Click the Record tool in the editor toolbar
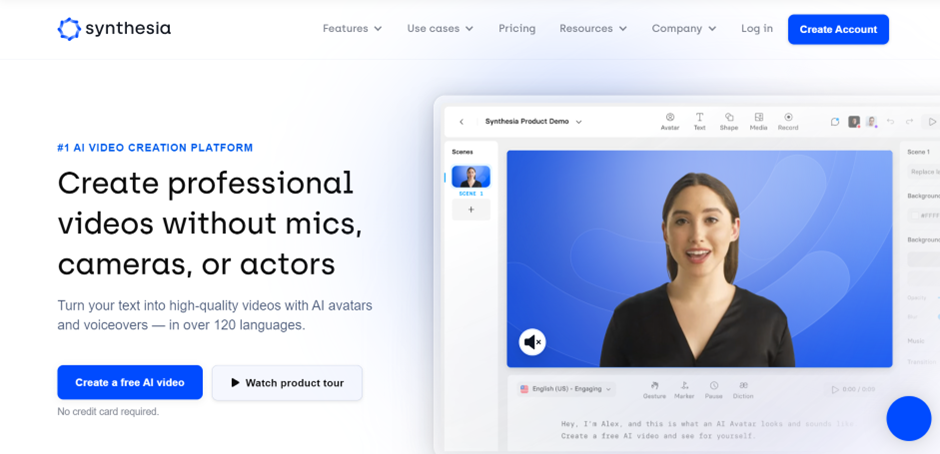The height and width of the screenshot is (454, 940). [x=788, y=121]
